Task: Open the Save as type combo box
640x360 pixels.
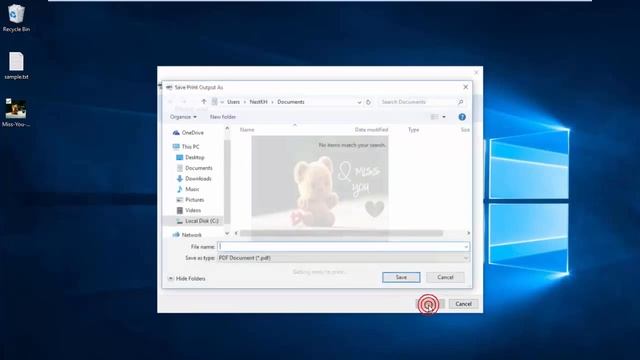Action: point(343,258)
